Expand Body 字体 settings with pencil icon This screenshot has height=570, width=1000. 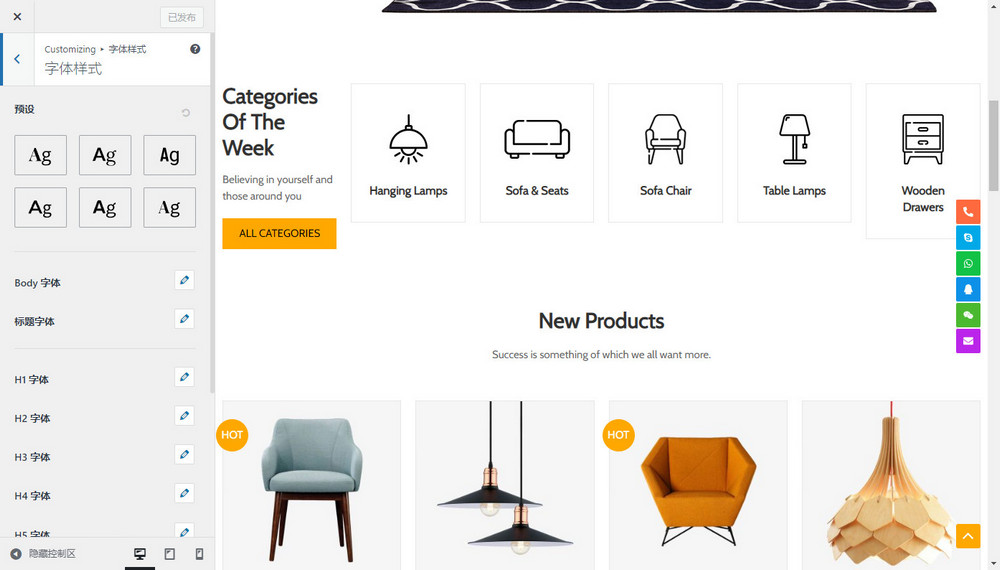pos(184,280)
